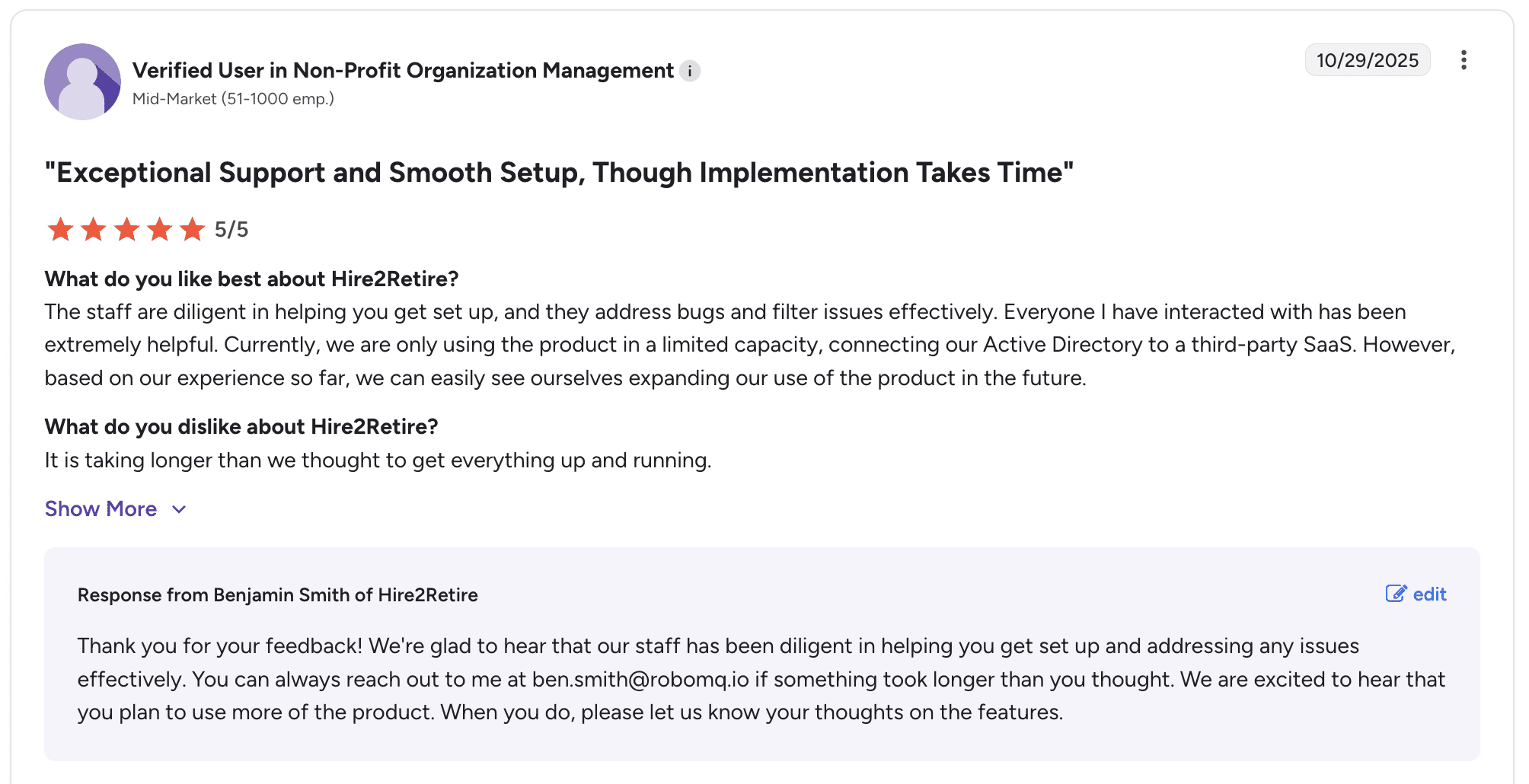The image size is (1529, 784).
Task: Click the Verified User reviewer name
Action: click(x=403, y=71)
